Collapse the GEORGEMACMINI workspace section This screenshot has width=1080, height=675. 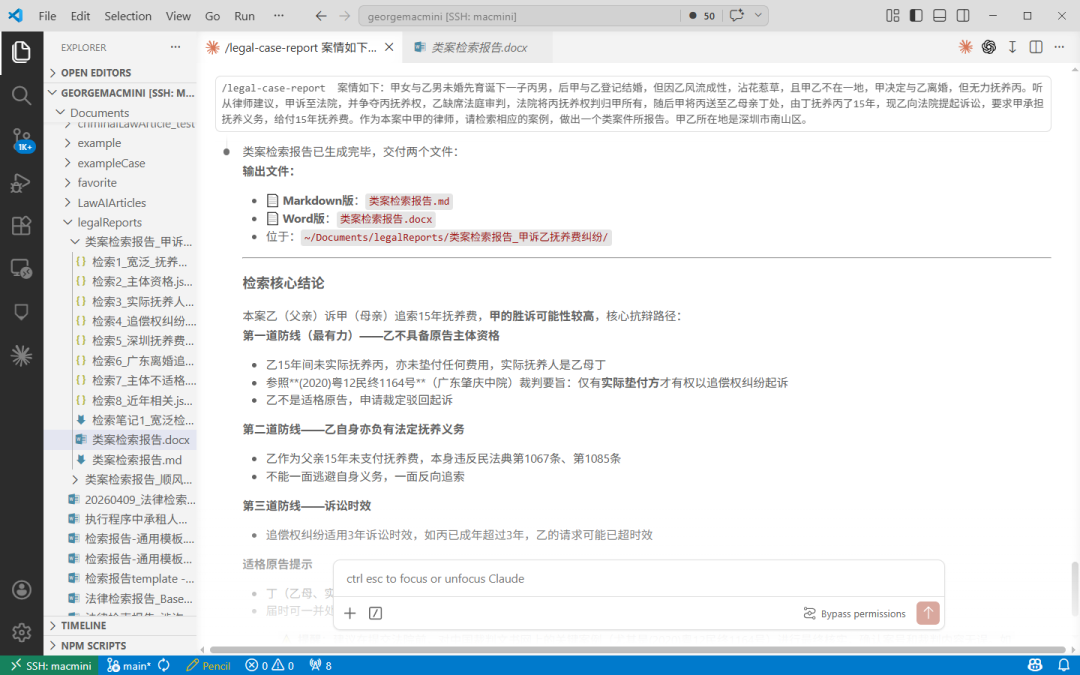point(121,93)
